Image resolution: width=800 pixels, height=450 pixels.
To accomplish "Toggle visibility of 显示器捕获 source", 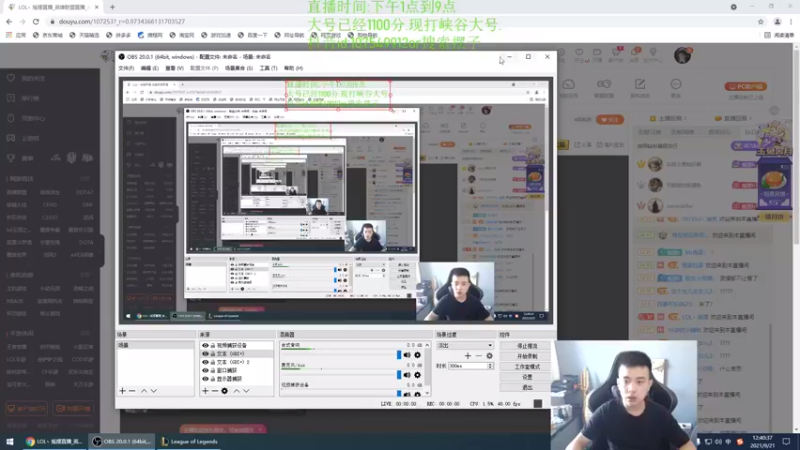I will click(205, 379).
